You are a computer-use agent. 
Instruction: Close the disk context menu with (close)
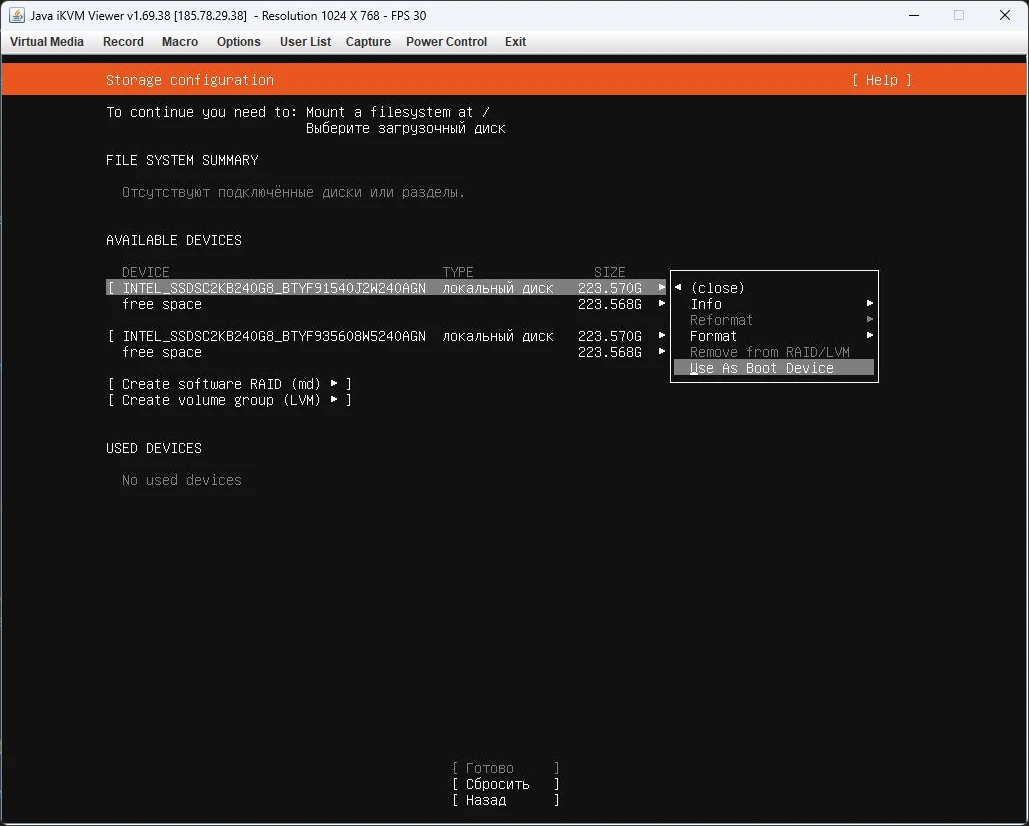[x=717, y=288]
